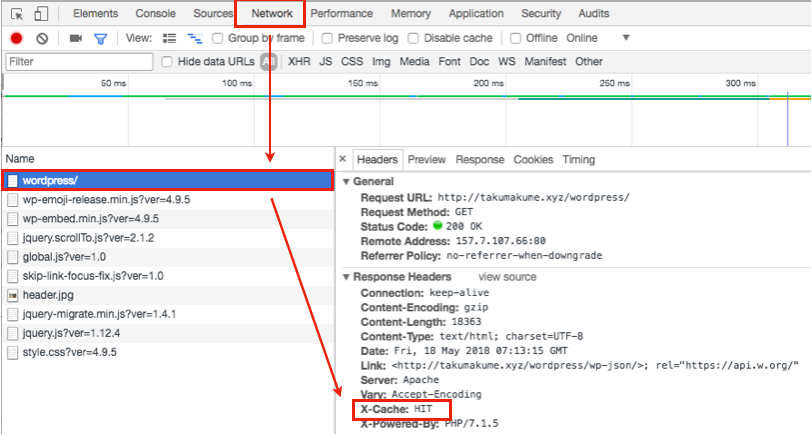Collapse the General section
812x435 pixels.
click(346, 181)
